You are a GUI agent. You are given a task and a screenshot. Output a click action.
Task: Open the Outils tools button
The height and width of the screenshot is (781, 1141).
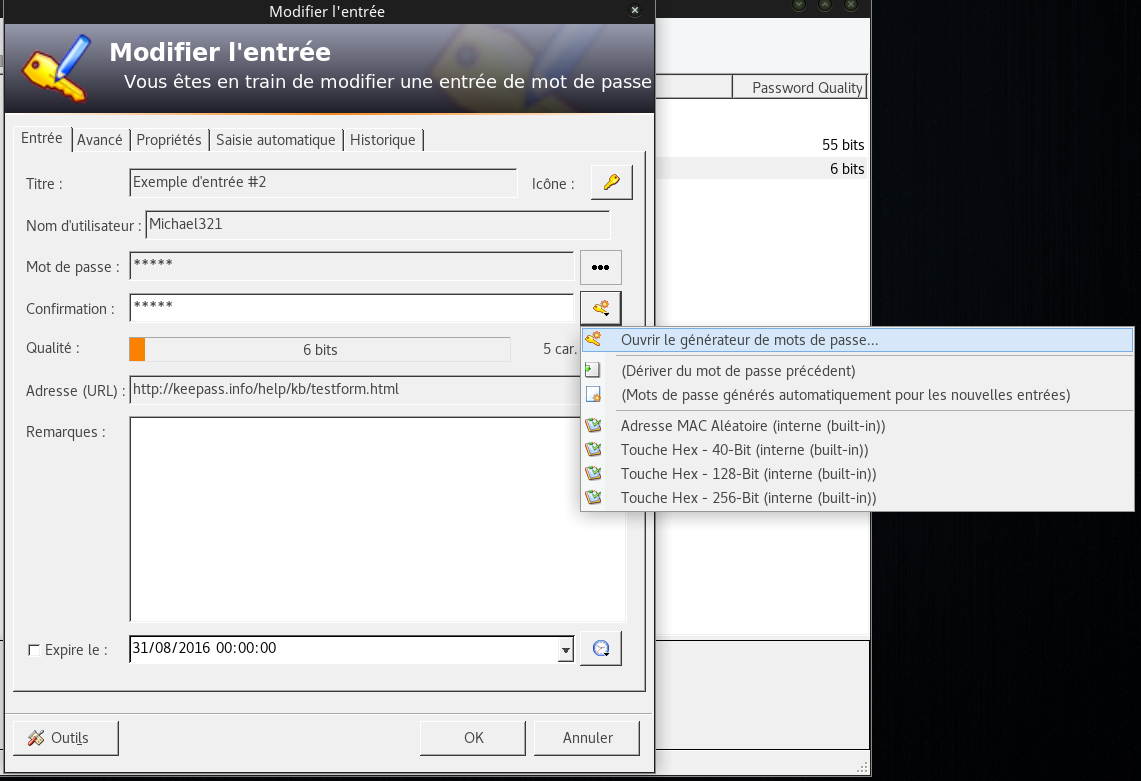click(65, 738)
